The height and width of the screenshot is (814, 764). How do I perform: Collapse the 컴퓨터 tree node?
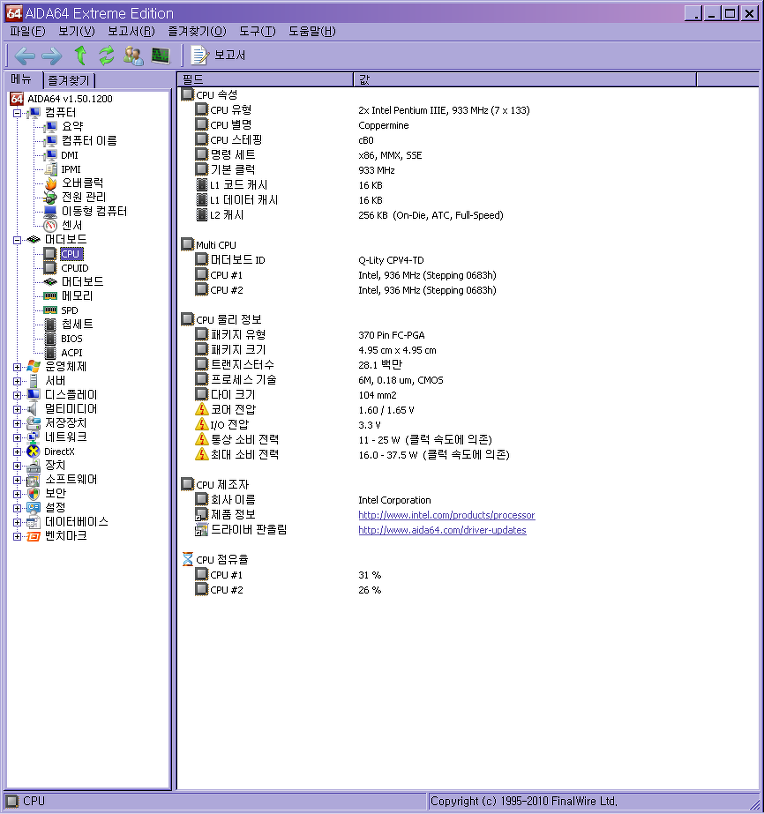(x=17, y=113)
